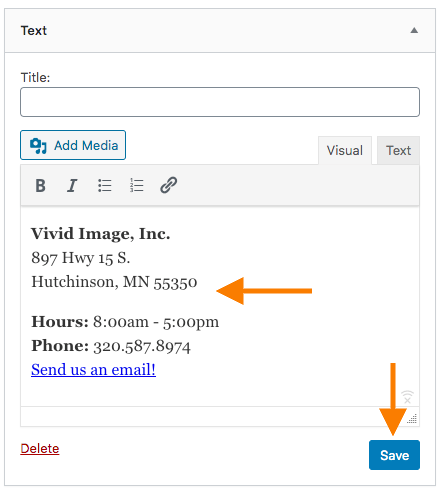
Task: Insert a numbered list
Action: pos(137,185)
